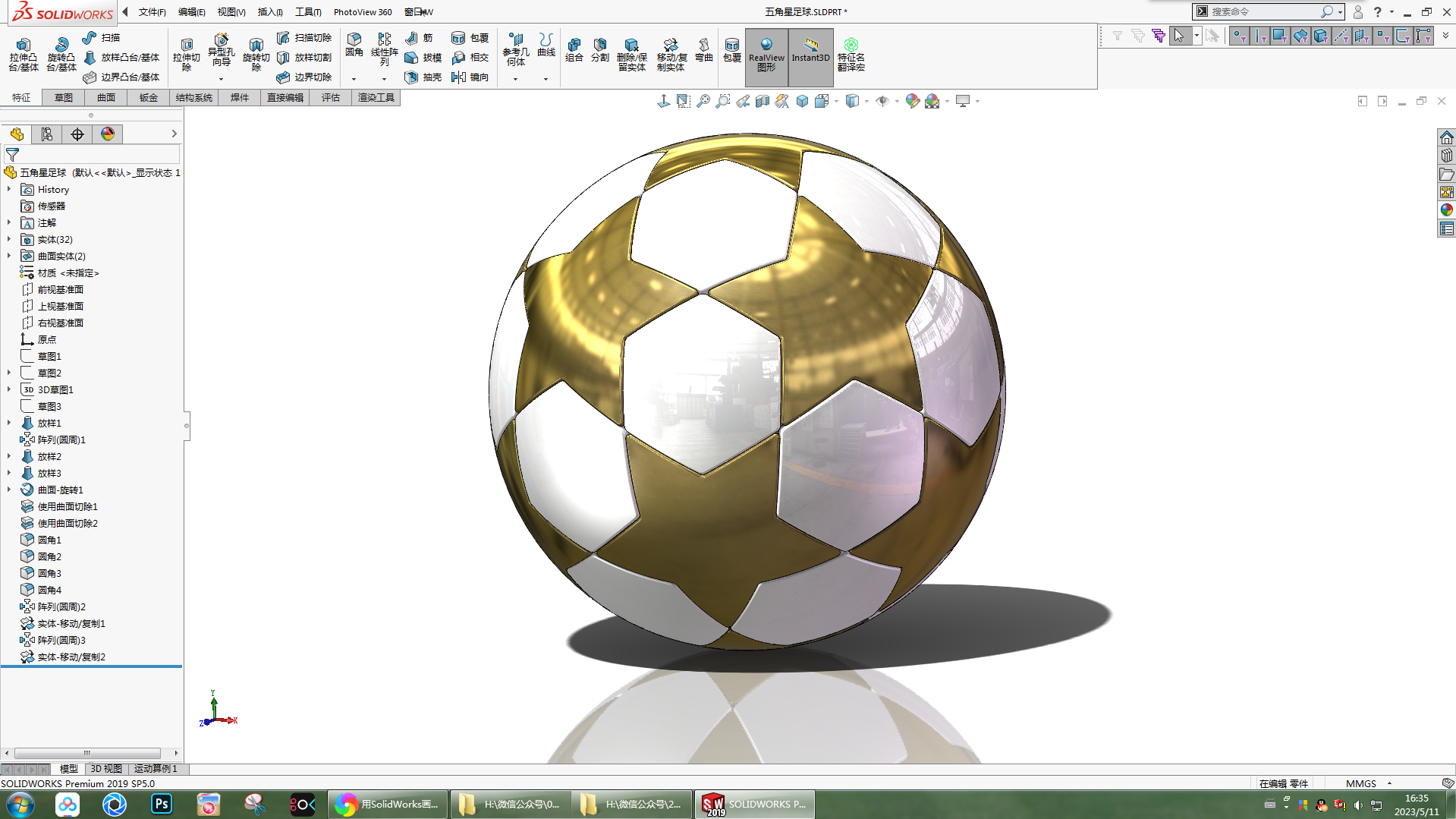Open the 参考几何体 reference geometry tool
This screenshot has height=819, width=1456.
pyautogui.click(x=516, y=50)
